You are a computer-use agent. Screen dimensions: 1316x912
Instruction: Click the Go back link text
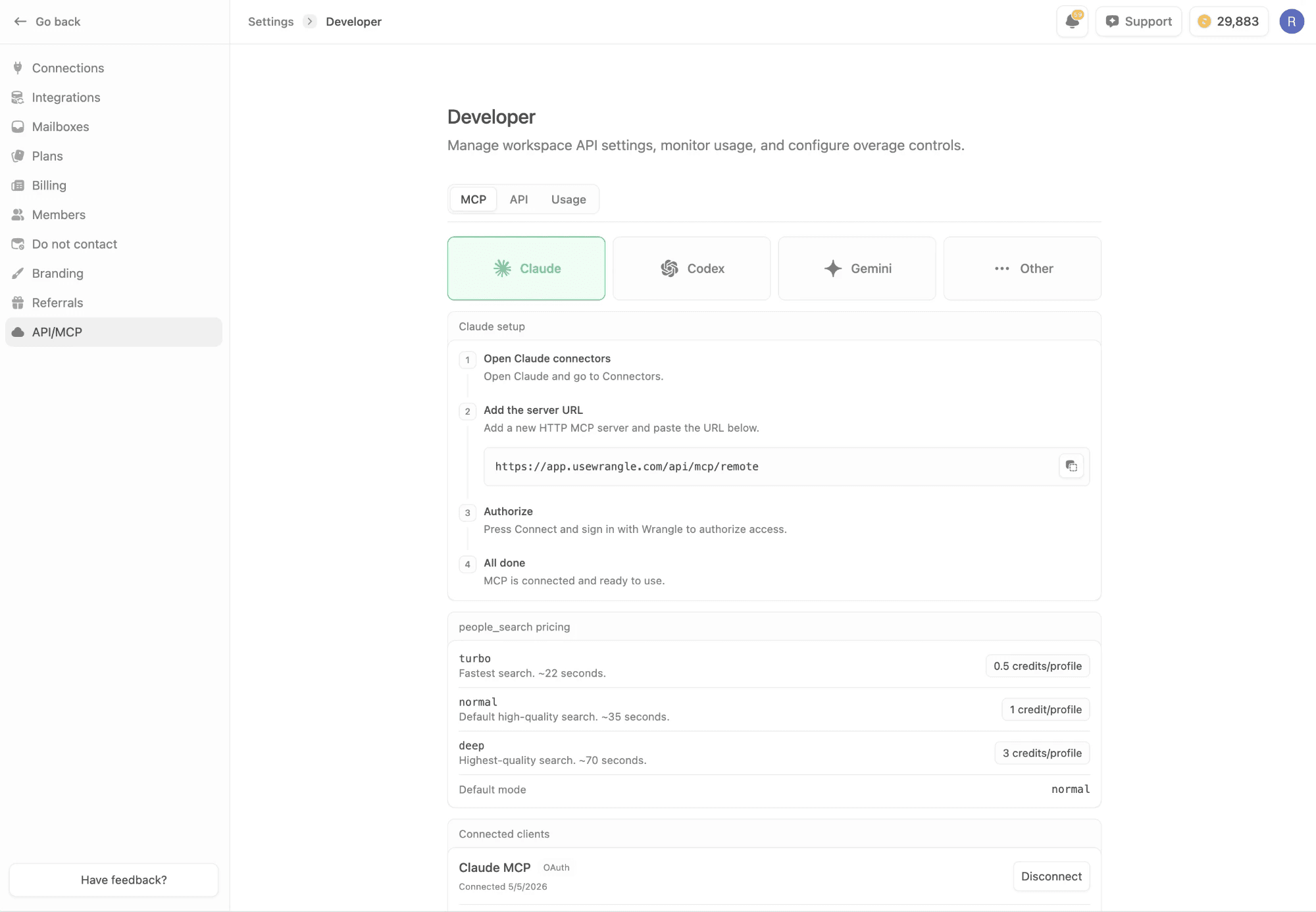[x=58, y=22]
